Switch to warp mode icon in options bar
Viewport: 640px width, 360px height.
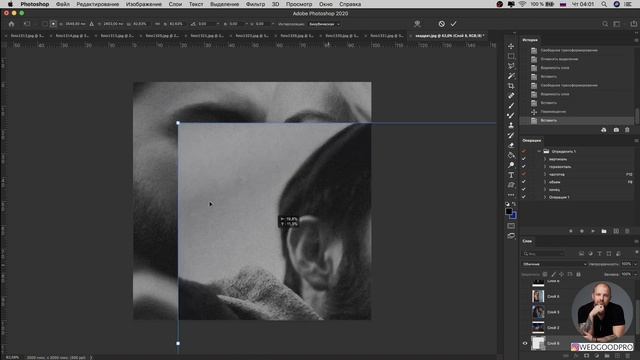(x=417, y=24)
